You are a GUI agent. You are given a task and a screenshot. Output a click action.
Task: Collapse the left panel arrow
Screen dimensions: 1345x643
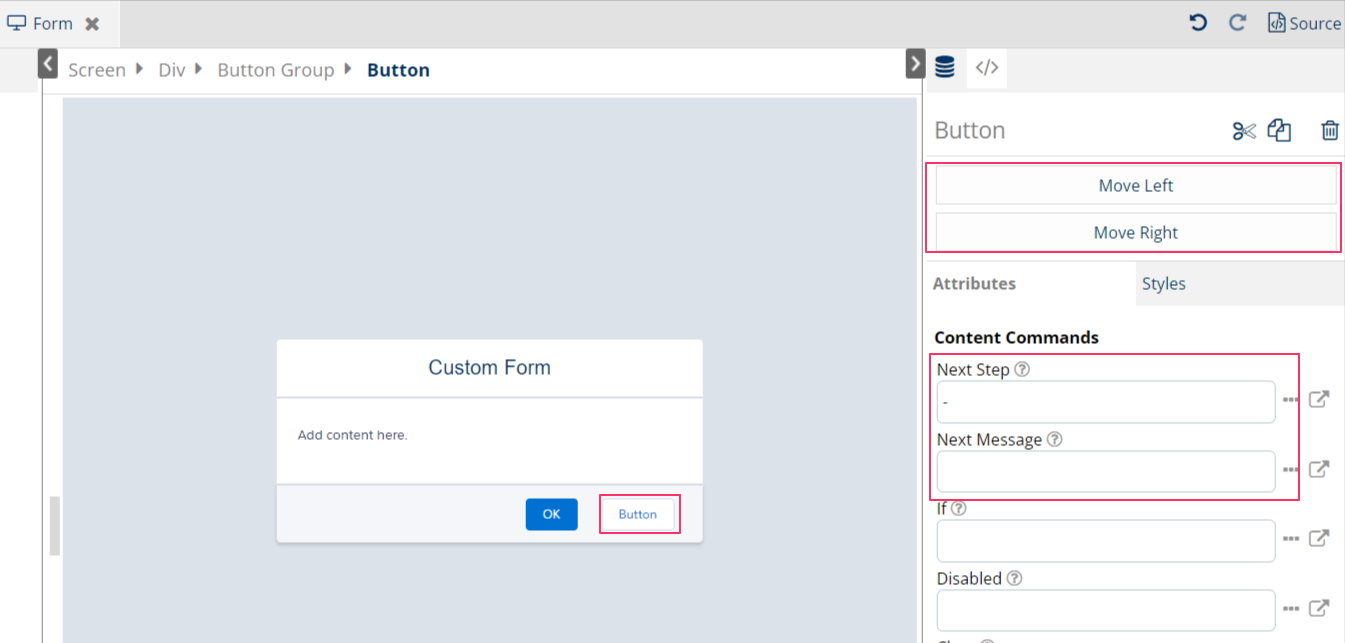(48, 65)
